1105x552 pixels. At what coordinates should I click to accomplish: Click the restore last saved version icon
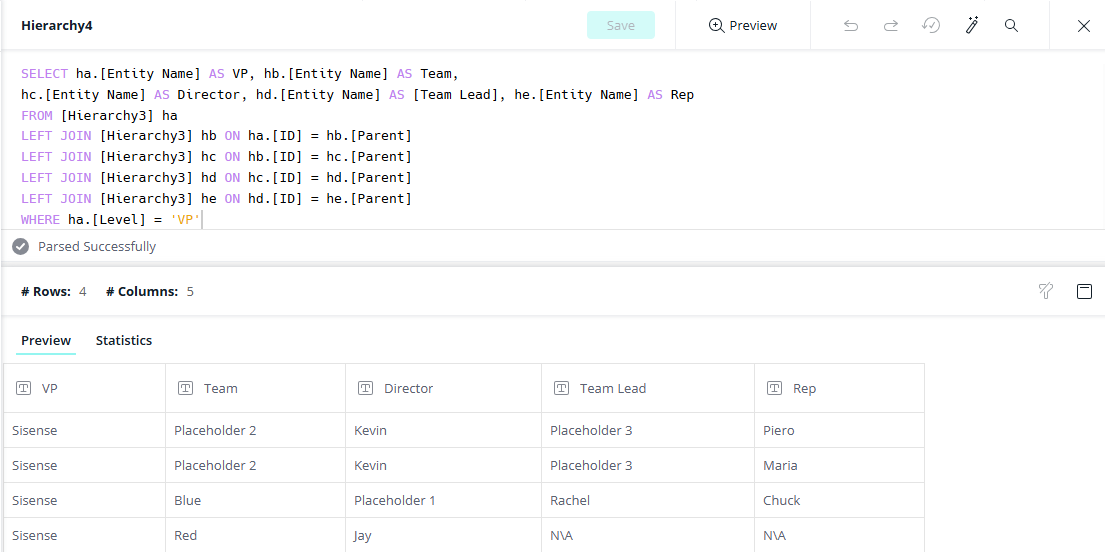coord(931,26)
